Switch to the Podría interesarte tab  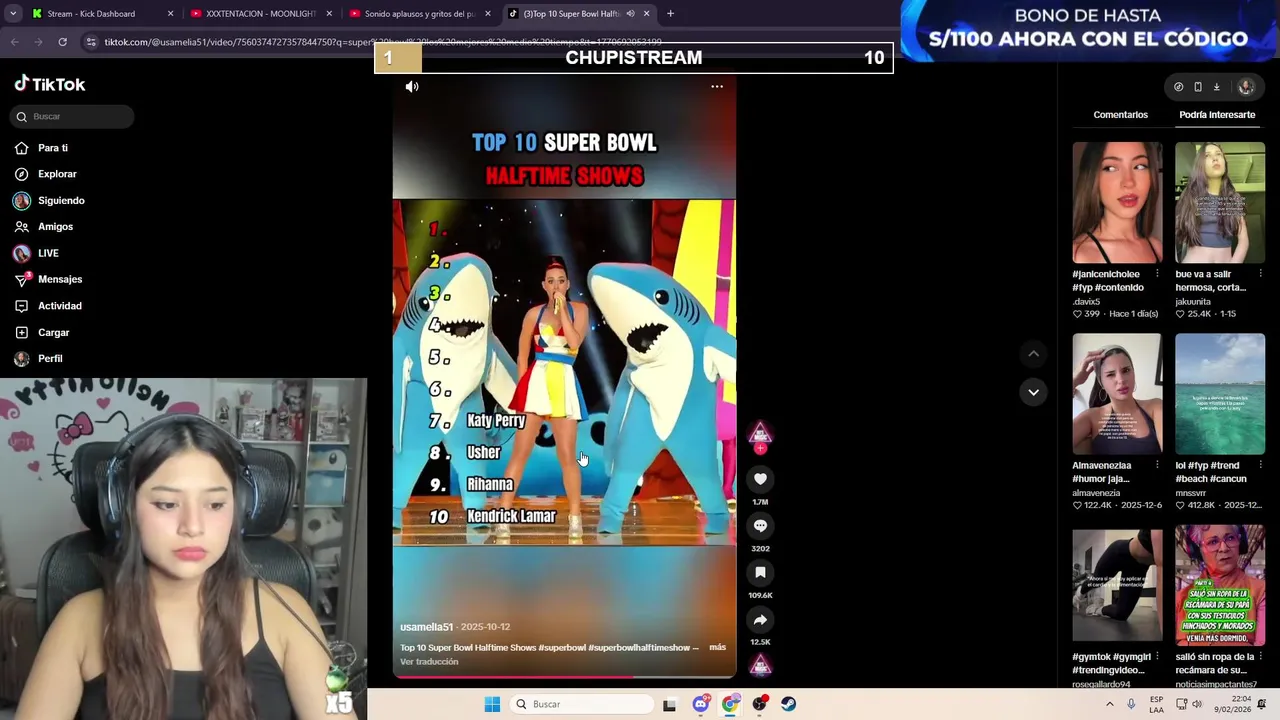[1217, 115]
